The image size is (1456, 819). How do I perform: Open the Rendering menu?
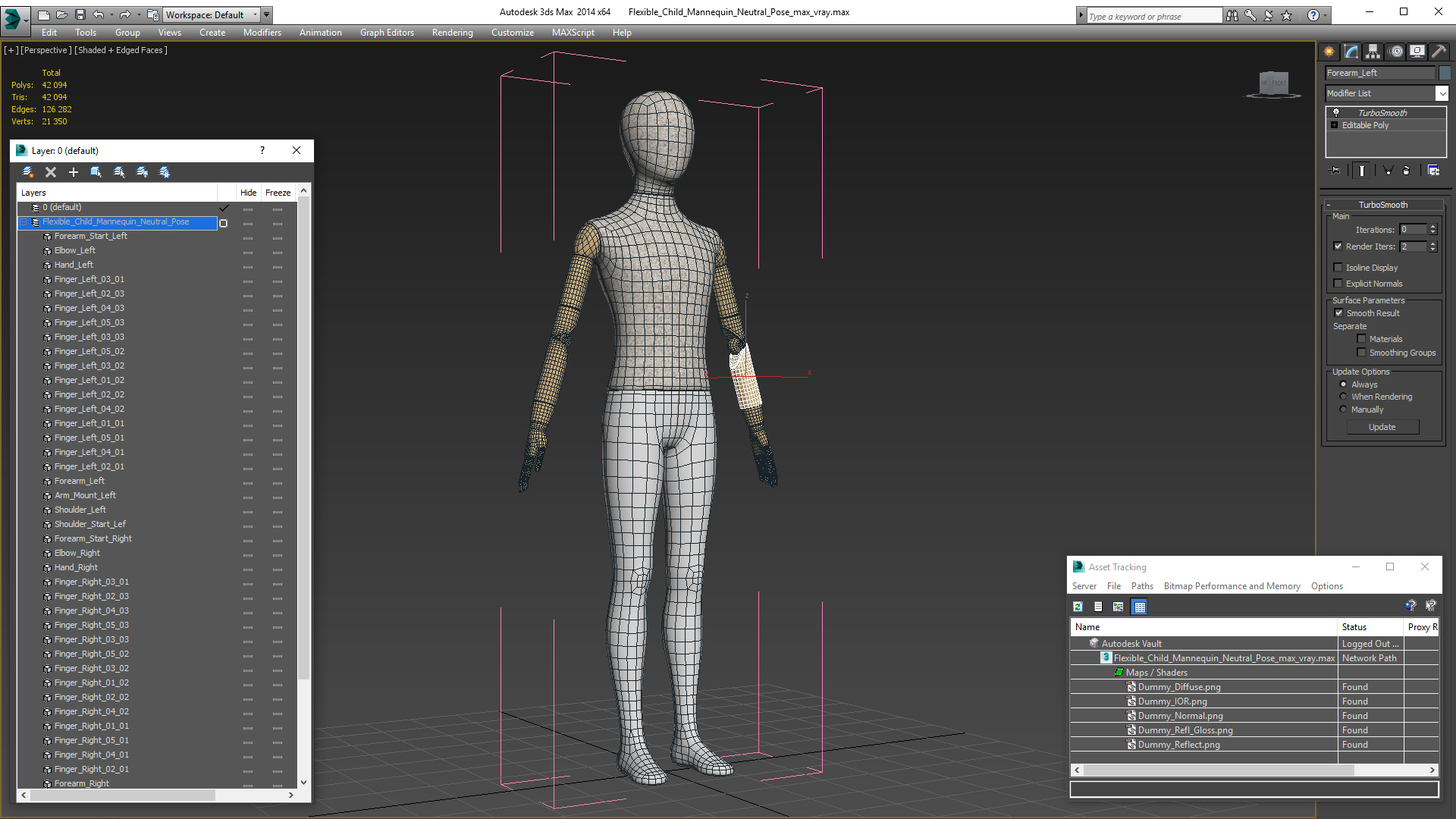[452, 33]
